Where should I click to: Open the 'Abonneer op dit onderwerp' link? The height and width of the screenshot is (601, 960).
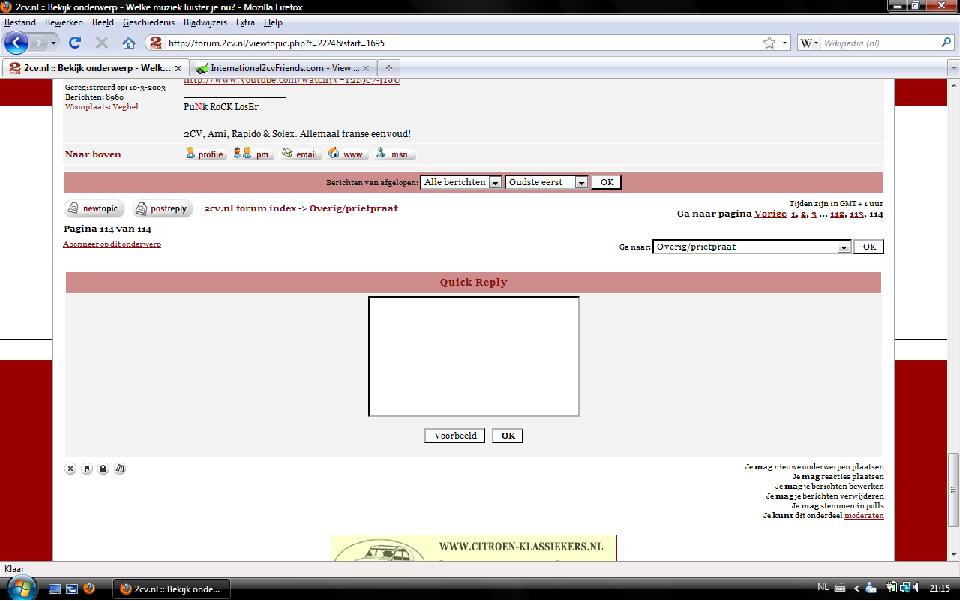[x=111, y=244]
